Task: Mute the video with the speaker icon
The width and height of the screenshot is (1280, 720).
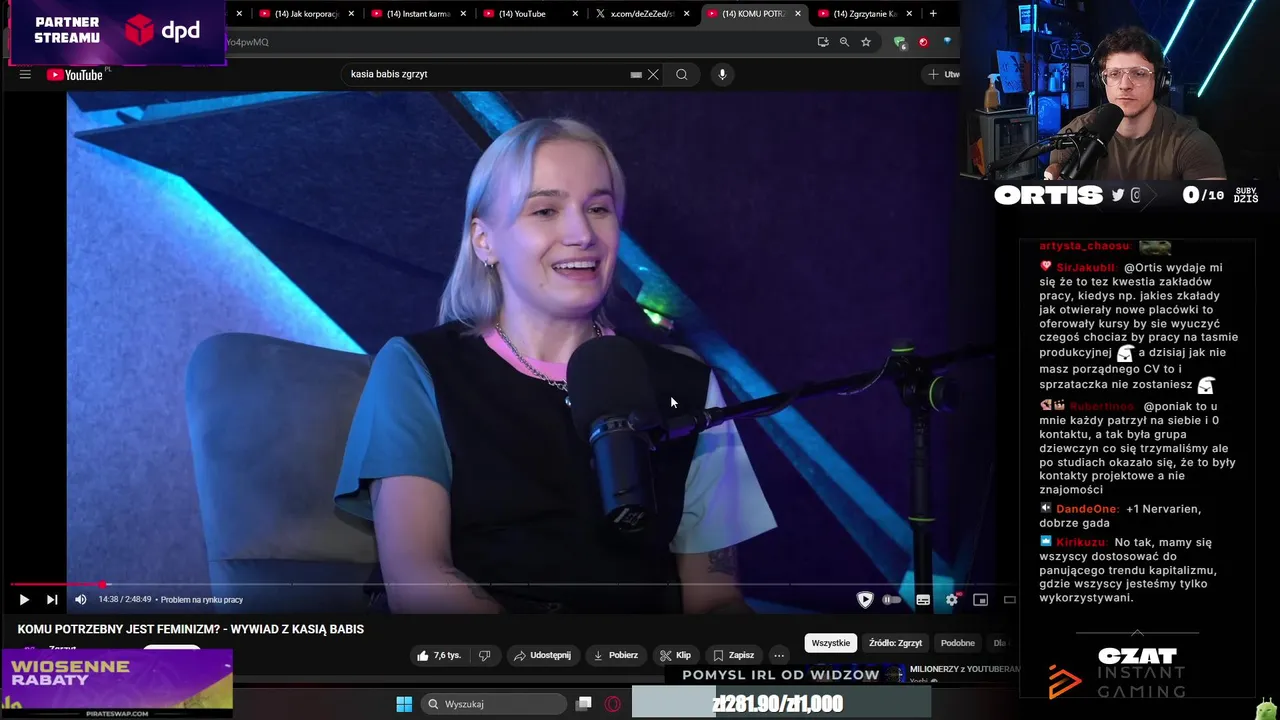Action: [x=81, y=600]
